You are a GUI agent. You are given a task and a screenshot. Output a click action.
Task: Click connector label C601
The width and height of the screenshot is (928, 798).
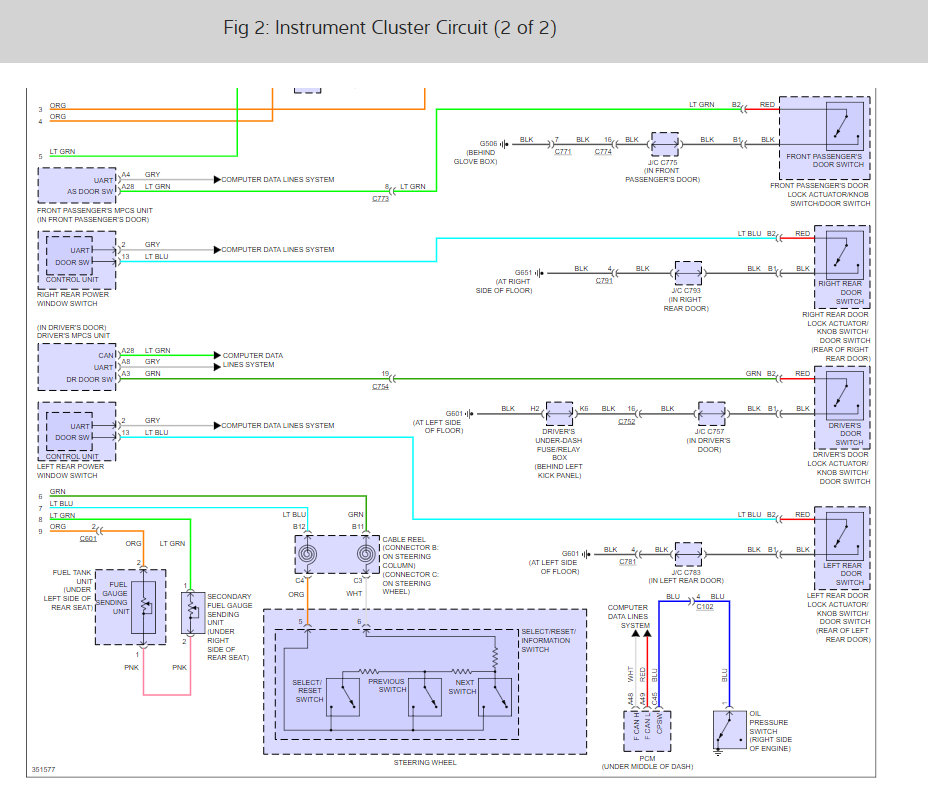coord(88,539)
